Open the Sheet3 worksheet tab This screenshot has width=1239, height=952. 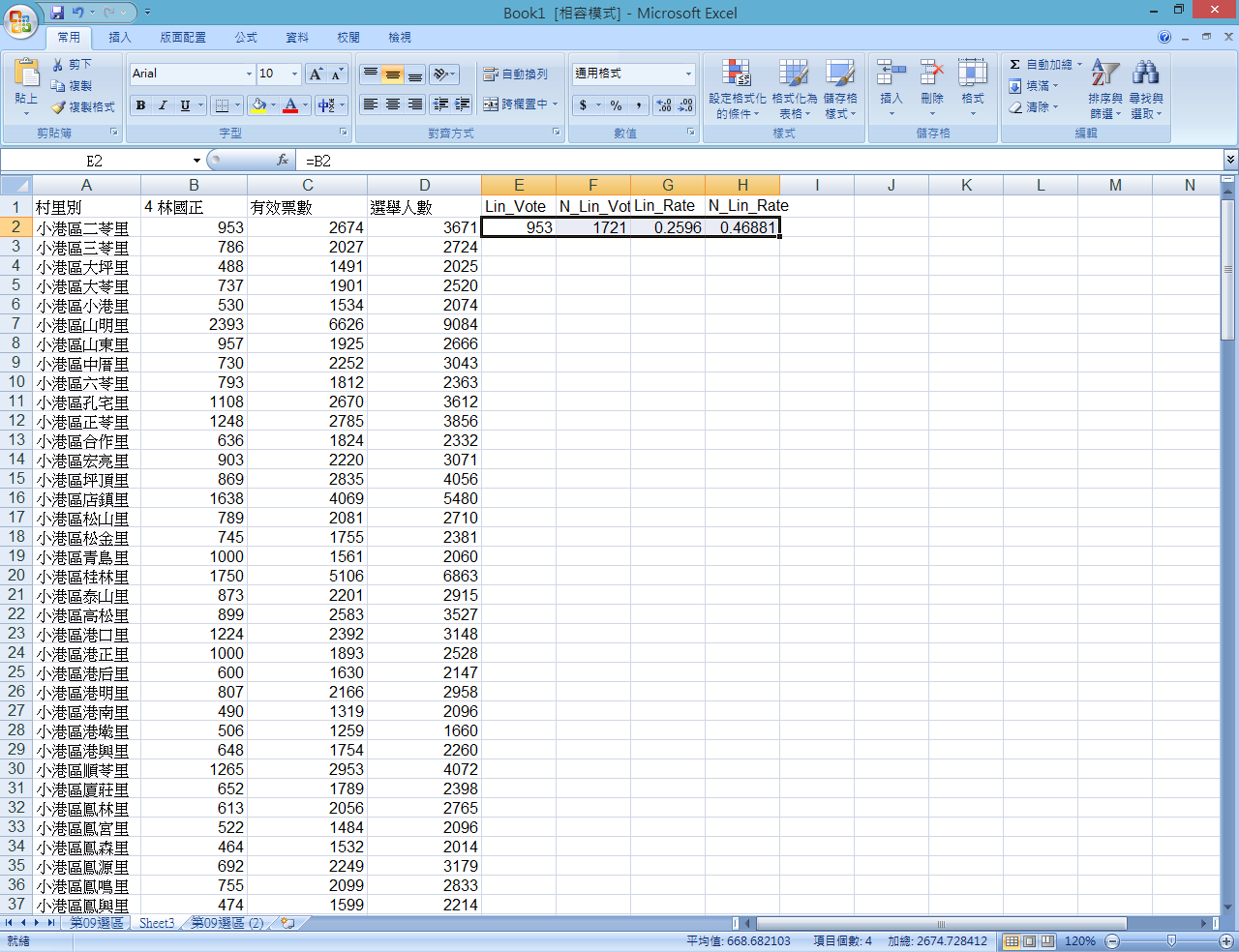[x=157, y=923]
